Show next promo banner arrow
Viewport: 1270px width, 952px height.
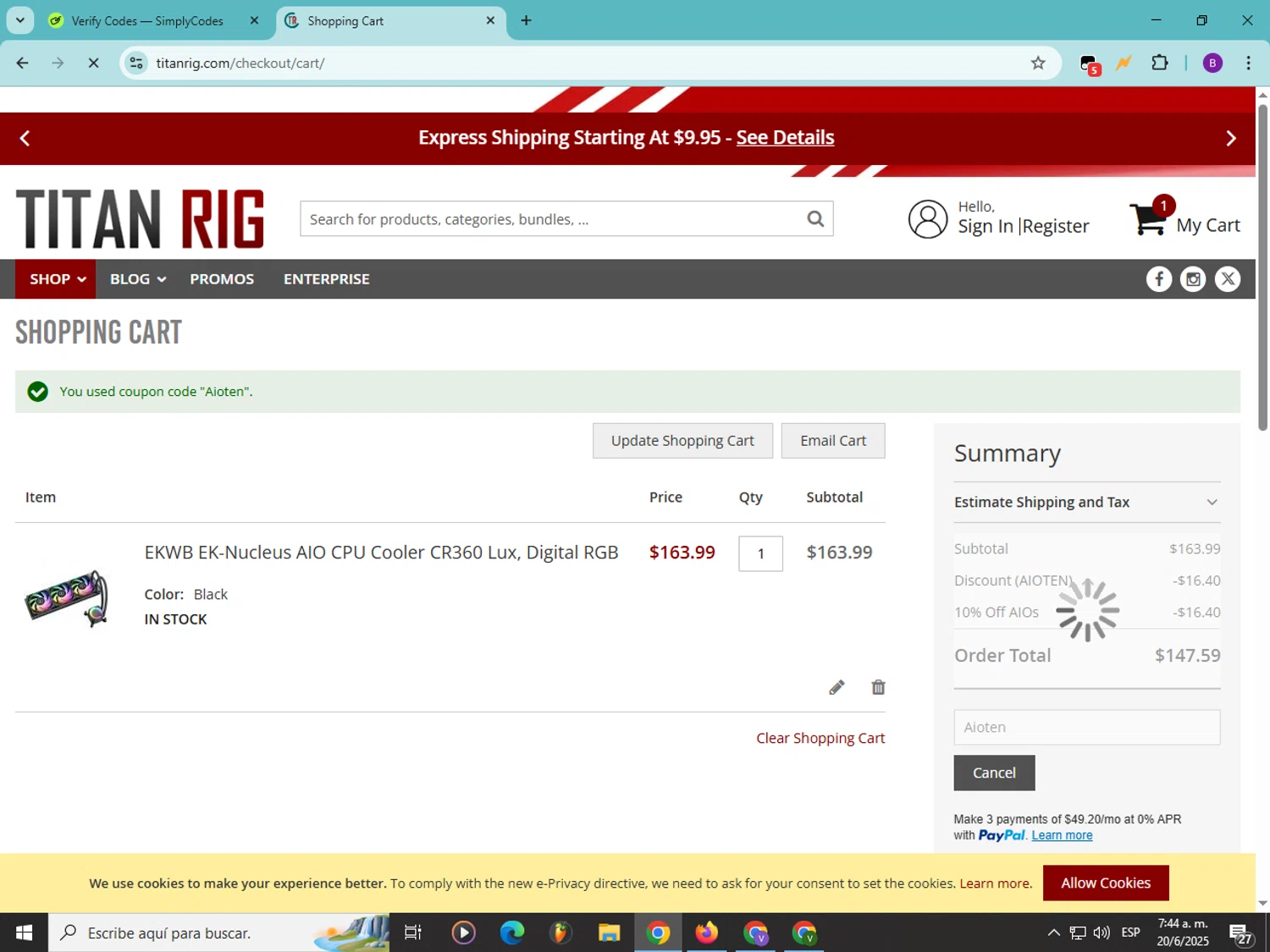click(1231, 138)
